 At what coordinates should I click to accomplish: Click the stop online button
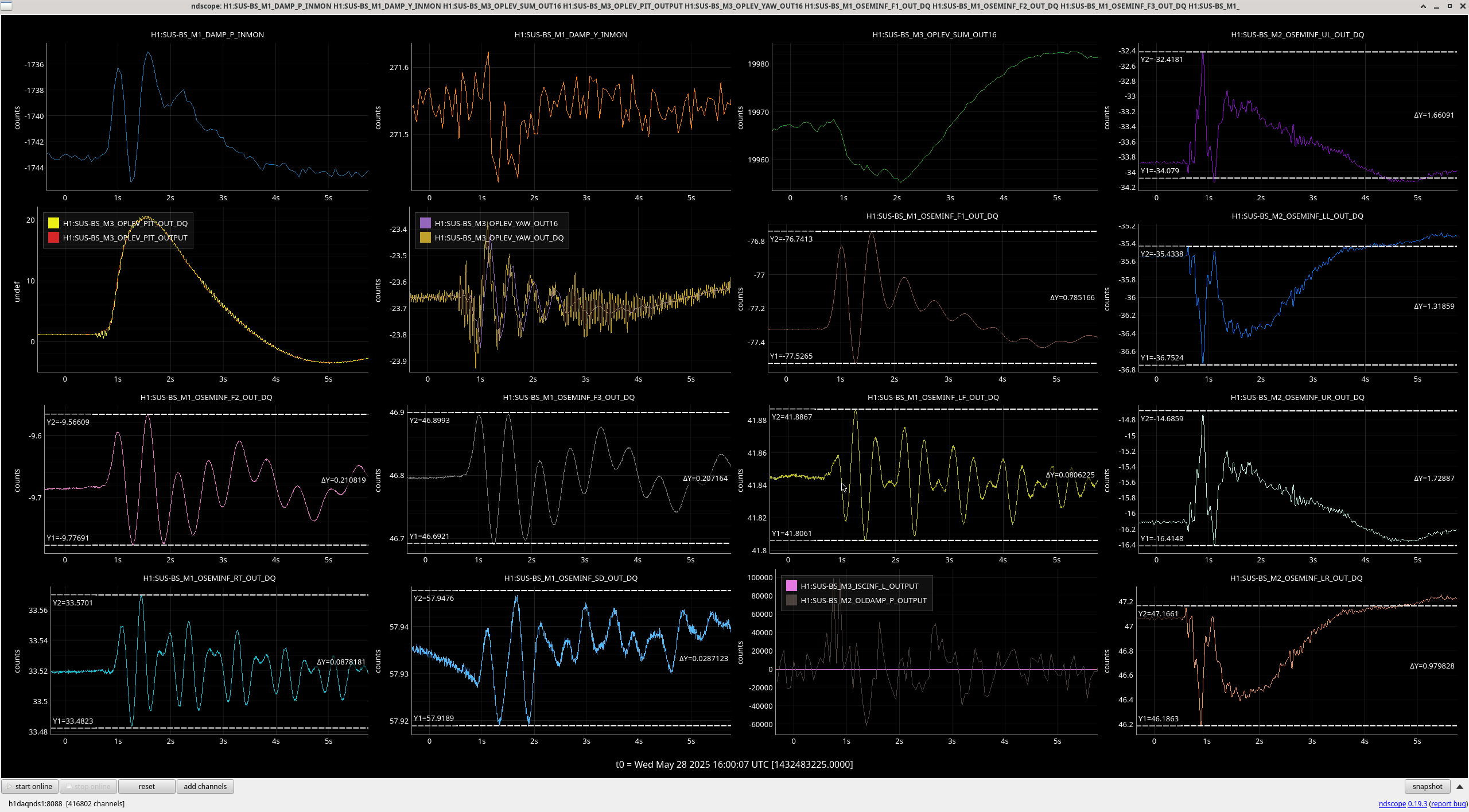88,786
